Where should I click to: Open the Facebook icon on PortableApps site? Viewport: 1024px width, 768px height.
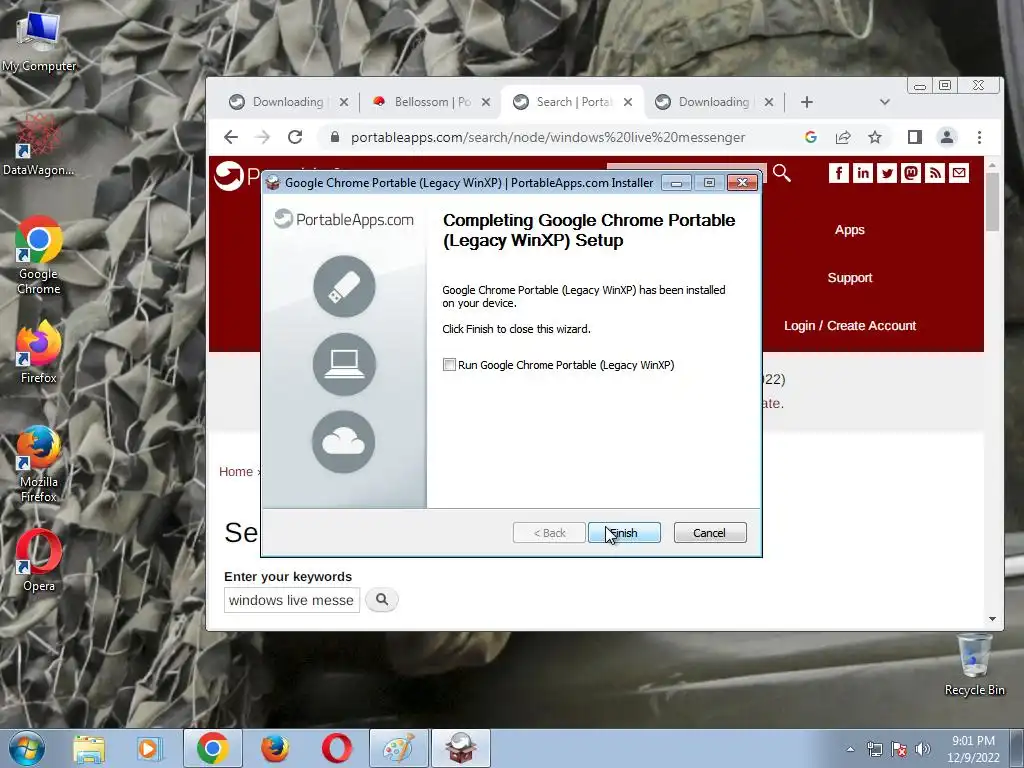tap(839, 172)
